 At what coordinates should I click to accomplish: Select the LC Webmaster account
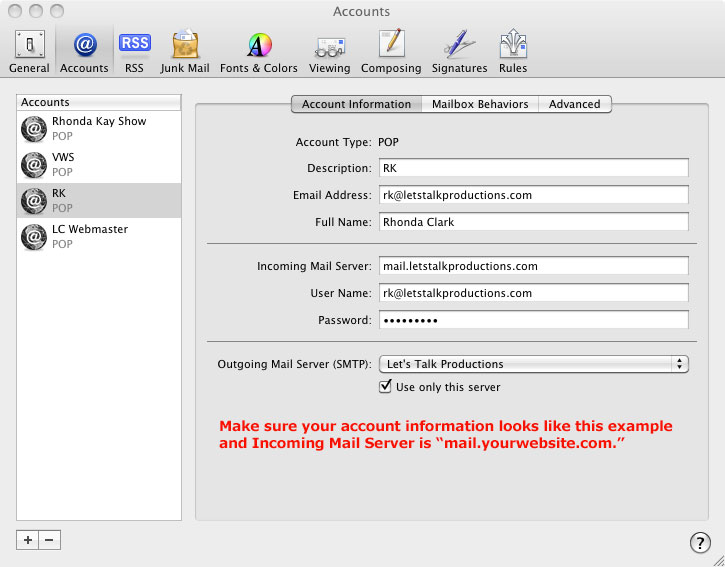(x=99, y=236)
